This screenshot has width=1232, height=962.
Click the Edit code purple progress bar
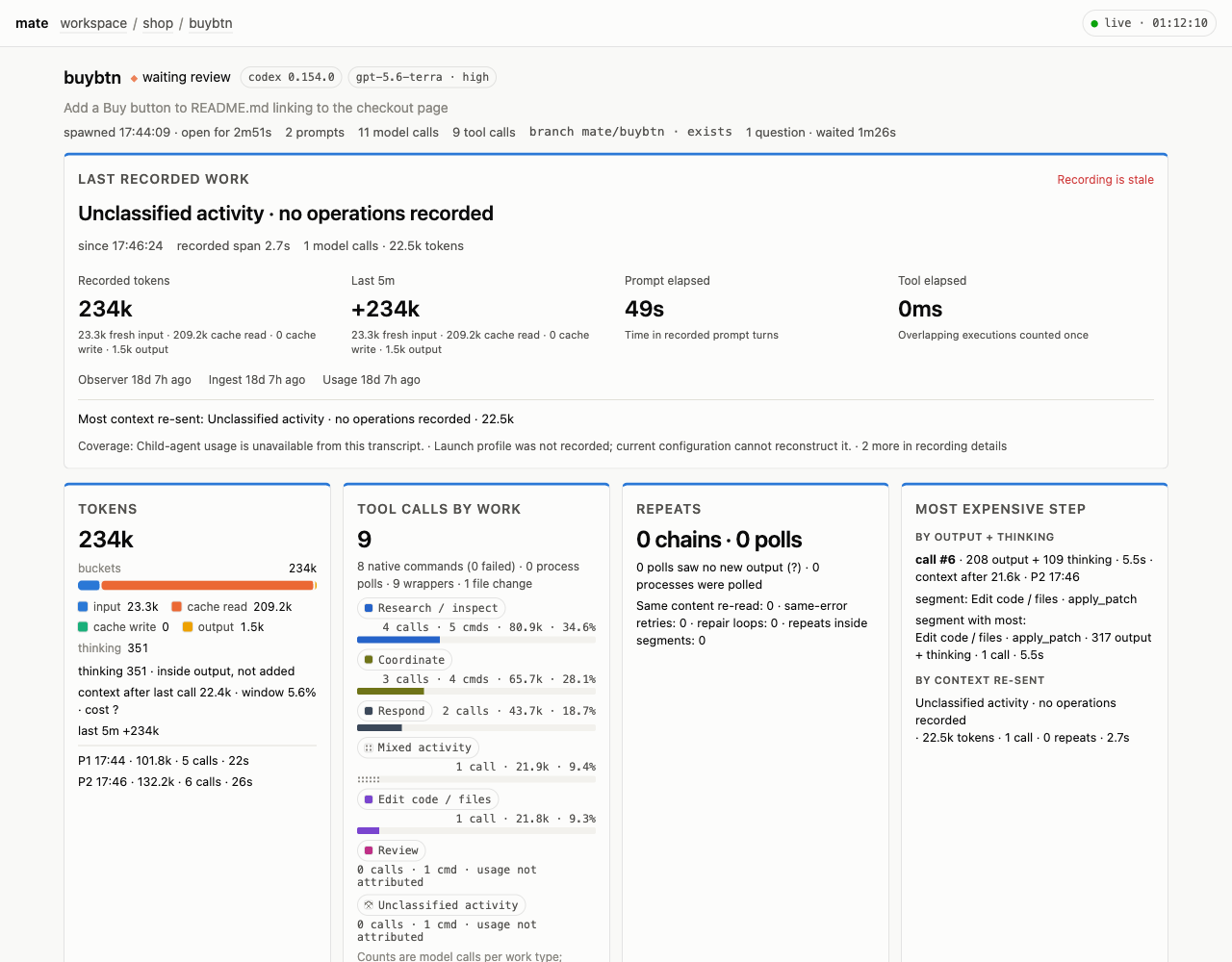(476, 830)
